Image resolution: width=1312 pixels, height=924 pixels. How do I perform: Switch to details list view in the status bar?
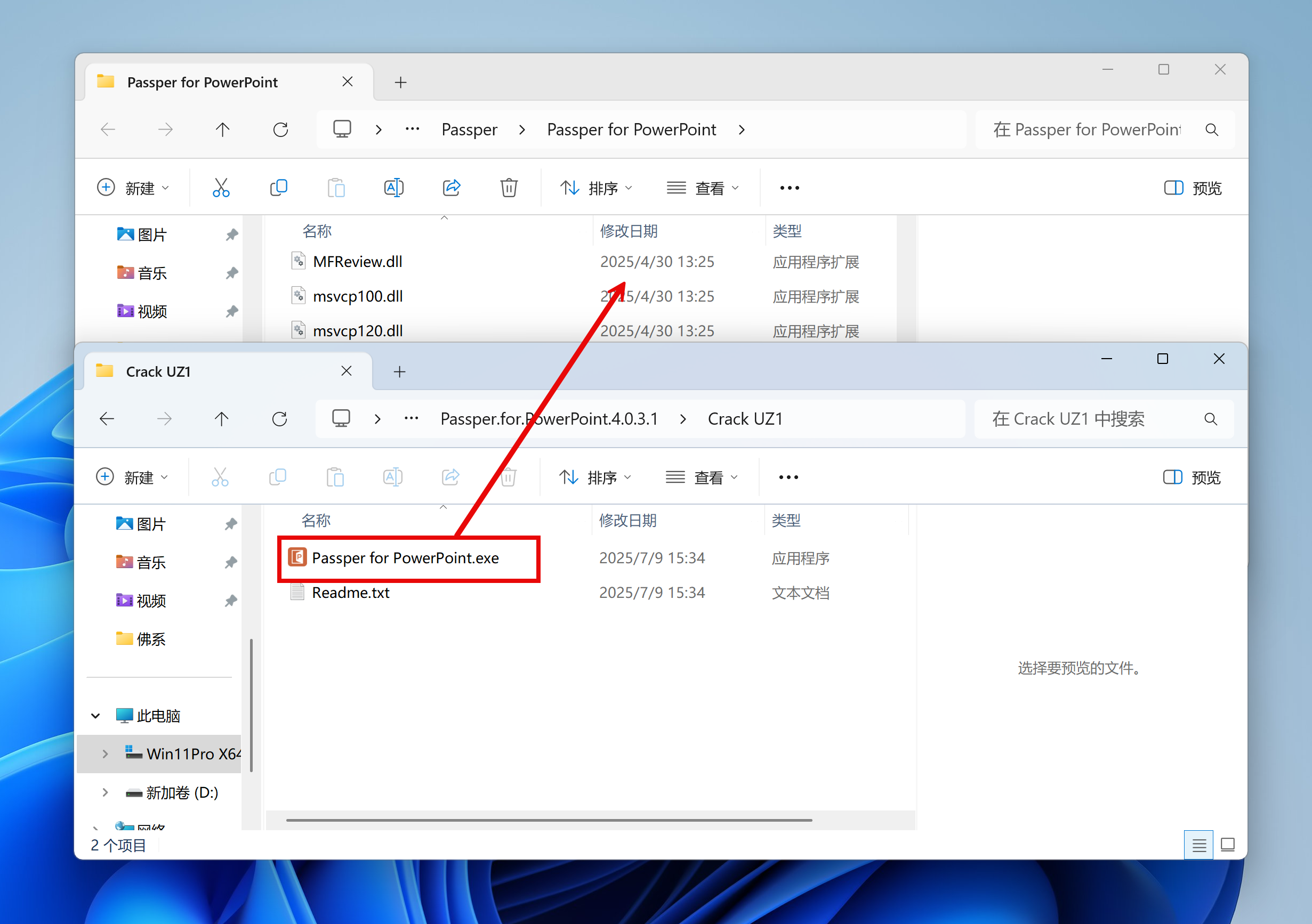pyautogui.click(x=1198, y=845)
